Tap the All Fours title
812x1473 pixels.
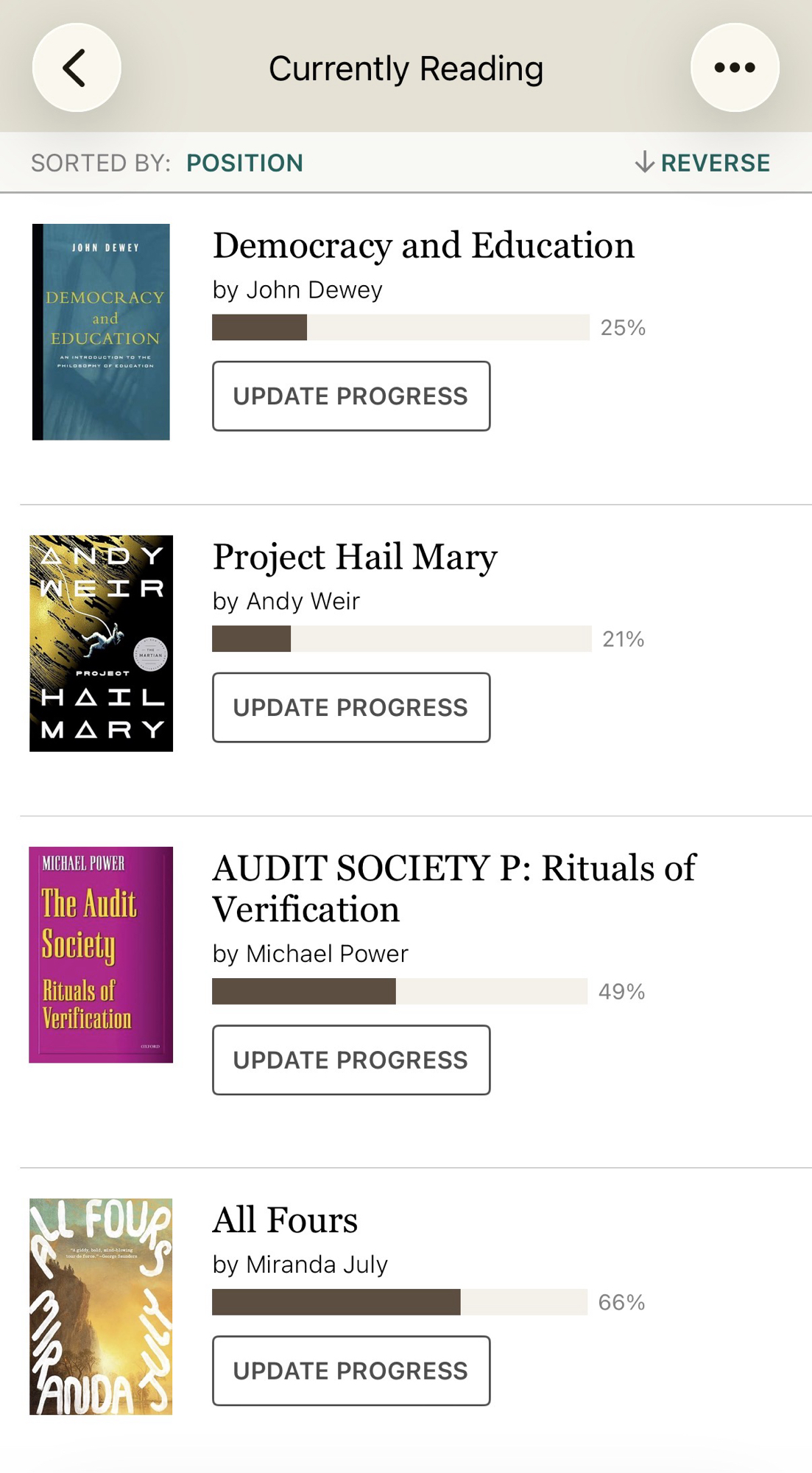285,1220
